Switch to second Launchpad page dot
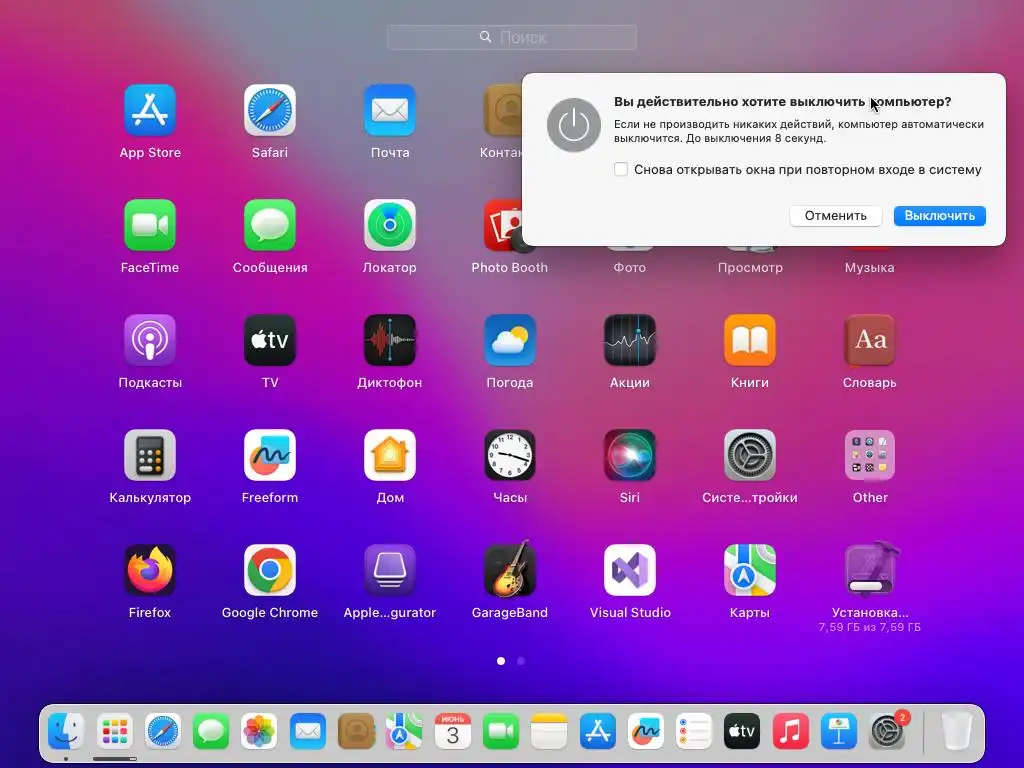Image resolution: width=1024 pixels, height=768 pixels. (x=520, y=661)
